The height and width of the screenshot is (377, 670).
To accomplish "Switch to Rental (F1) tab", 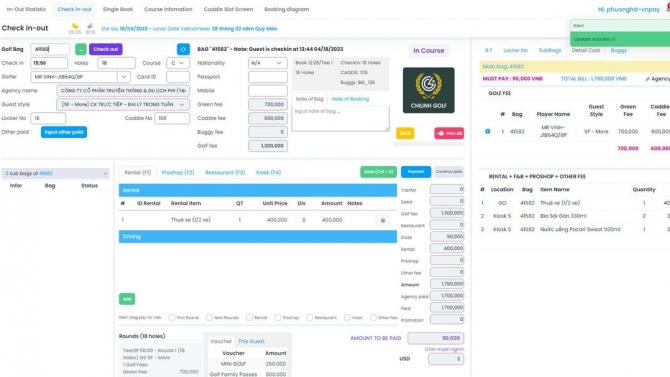I will pos(138,172).
